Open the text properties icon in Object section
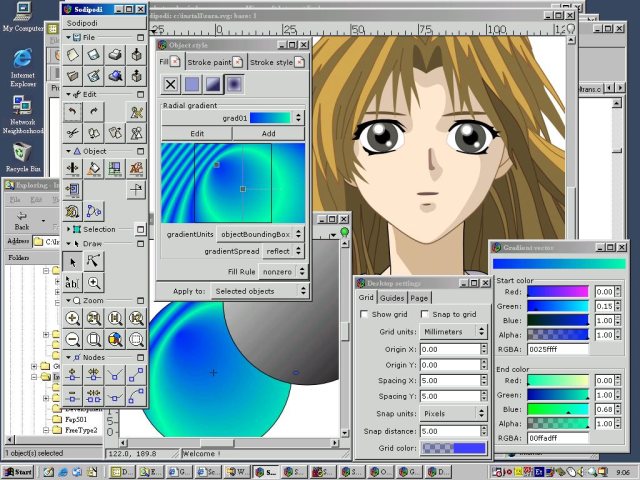Image resolution: width=640 pixels, height=480 pixels. [136, 169]
